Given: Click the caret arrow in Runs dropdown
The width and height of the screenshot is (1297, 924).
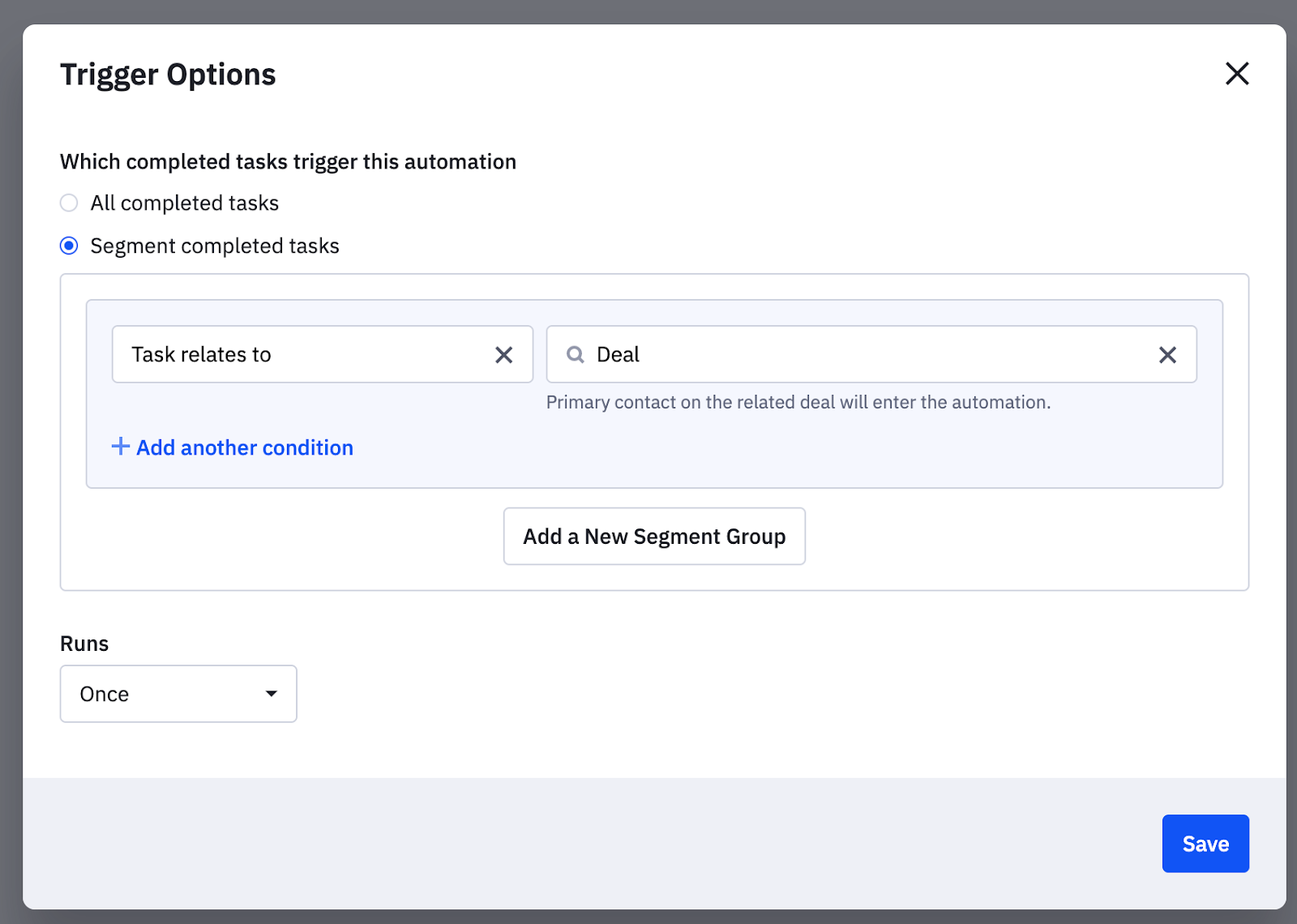Looking at the screenshot, I should (271, 694).
